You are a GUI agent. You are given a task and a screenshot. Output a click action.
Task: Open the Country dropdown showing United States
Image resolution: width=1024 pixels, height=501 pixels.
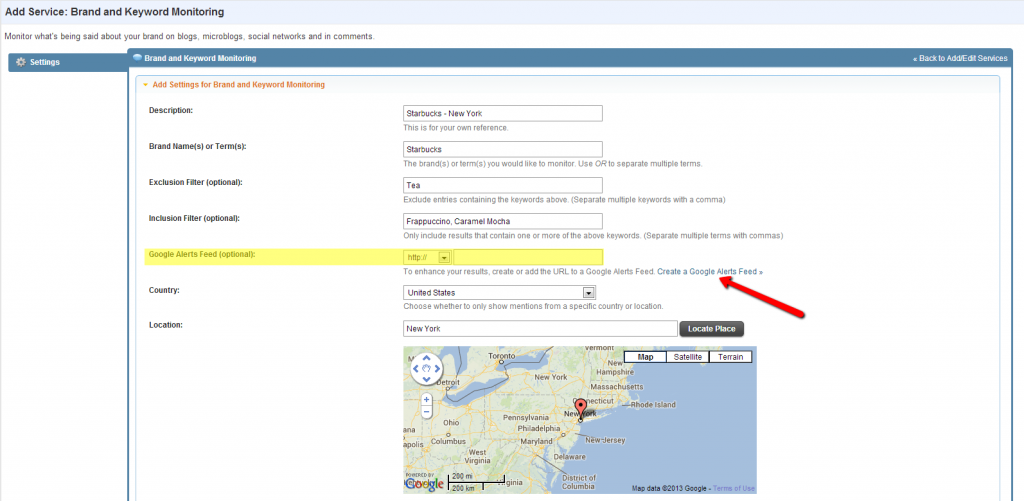500,293
